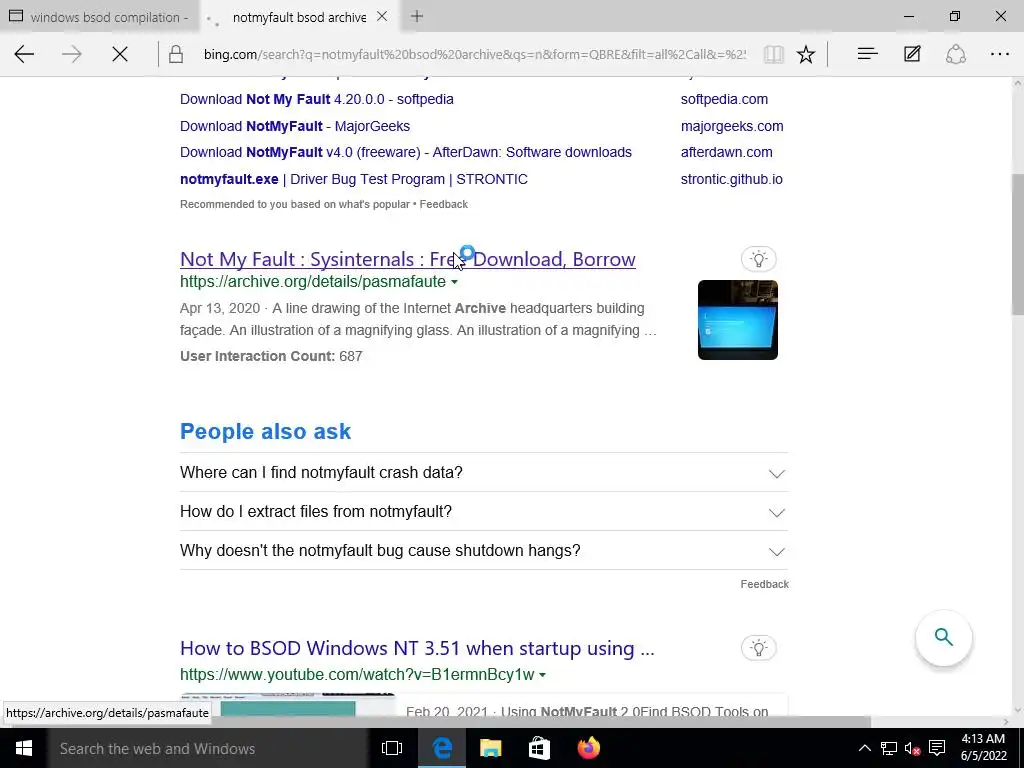
Task: Click the softpedia.com domain link
Action: (x=724, y=99)
